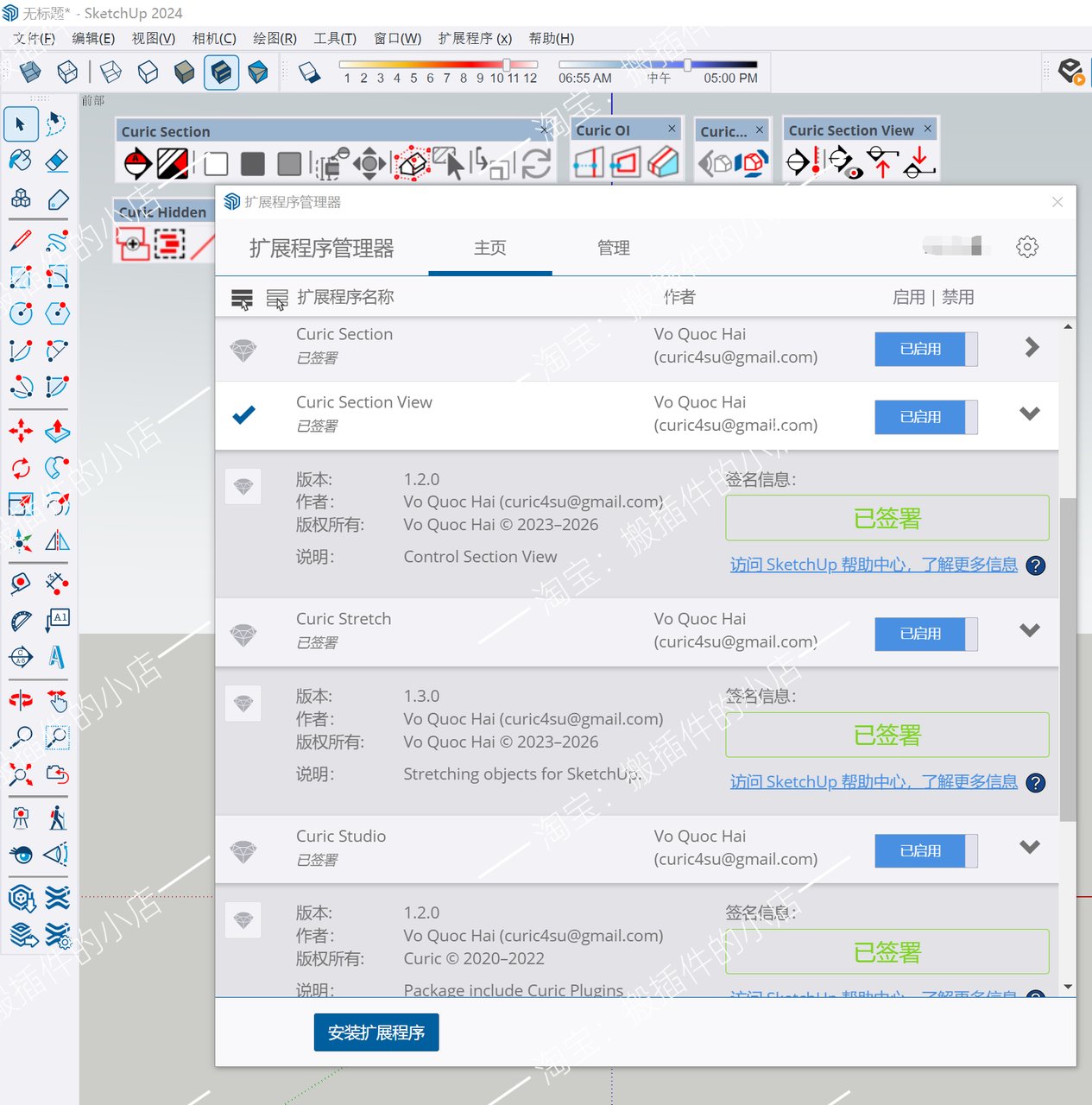
Task: Choose the 3D Text tool
Action: point(57,657)
